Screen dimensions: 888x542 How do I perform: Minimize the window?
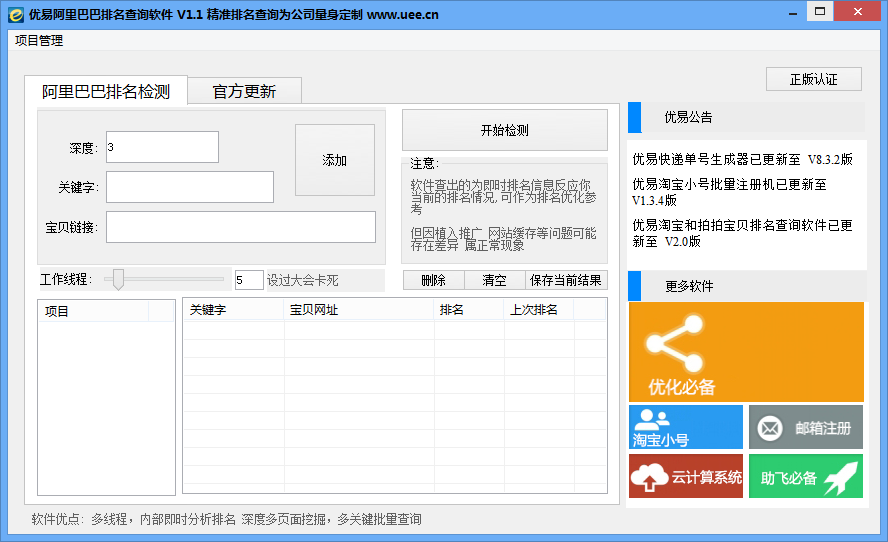[793, 12]
